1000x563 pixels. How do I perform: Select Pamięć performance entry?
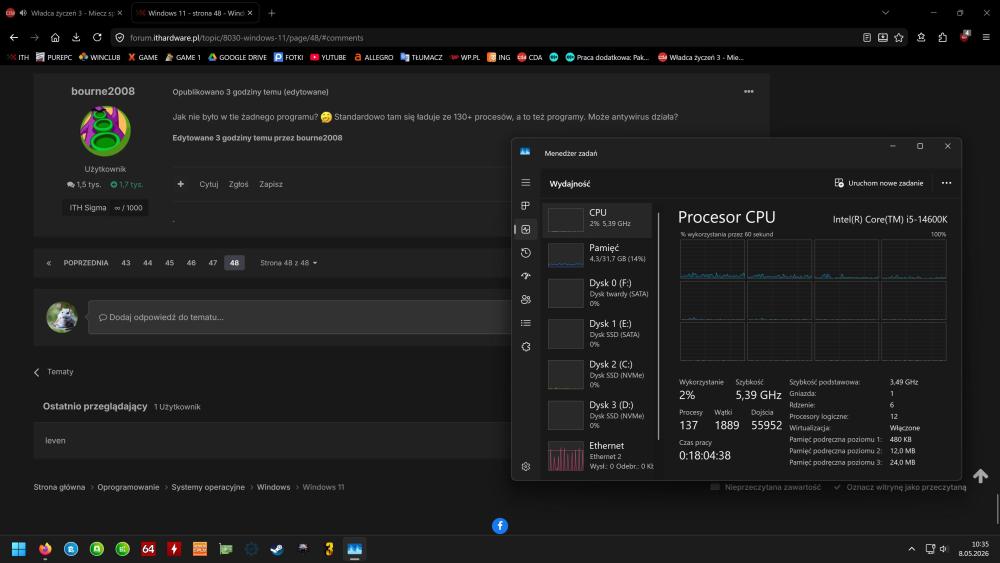[x=598, y=254]
